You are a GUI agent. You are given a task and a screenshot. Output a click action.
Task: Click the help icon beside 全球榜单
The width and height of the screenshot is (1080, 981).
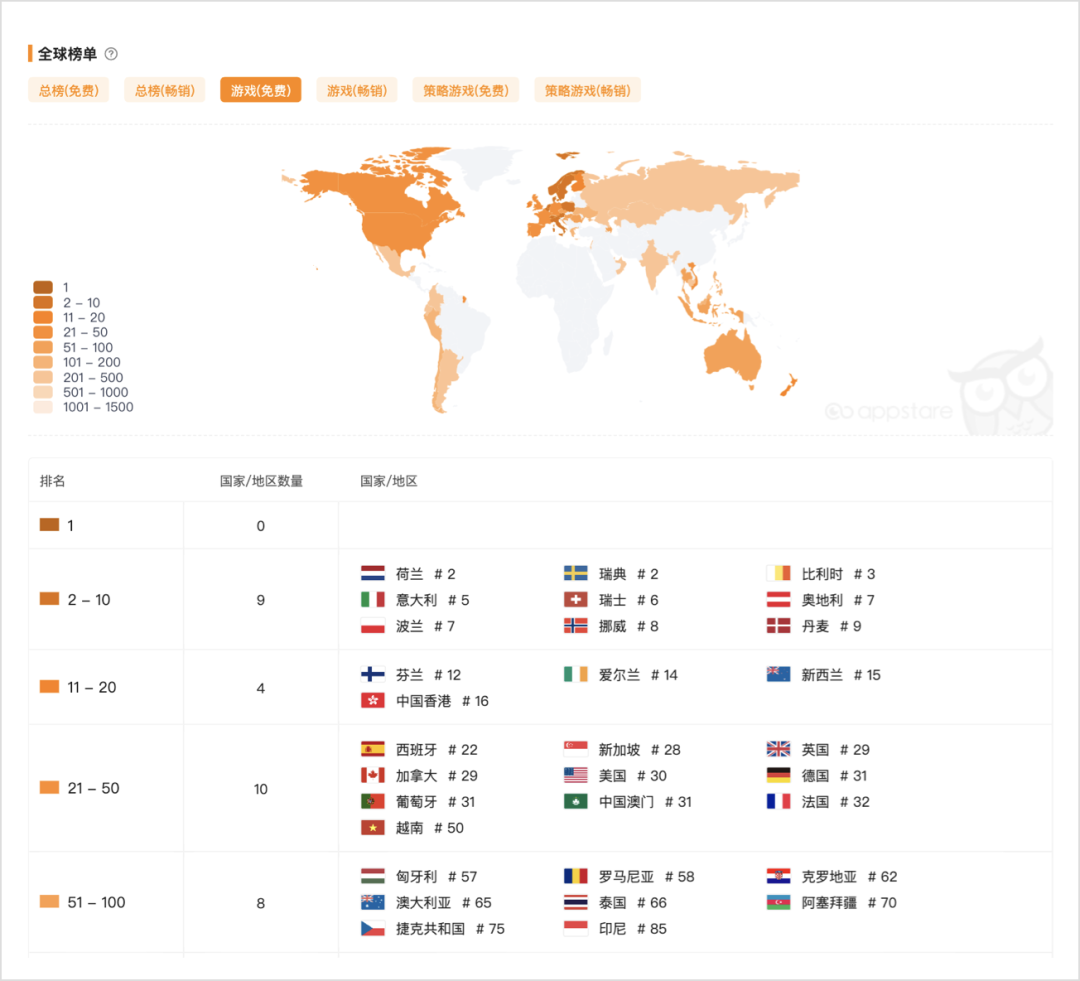(x=111, y=54)
